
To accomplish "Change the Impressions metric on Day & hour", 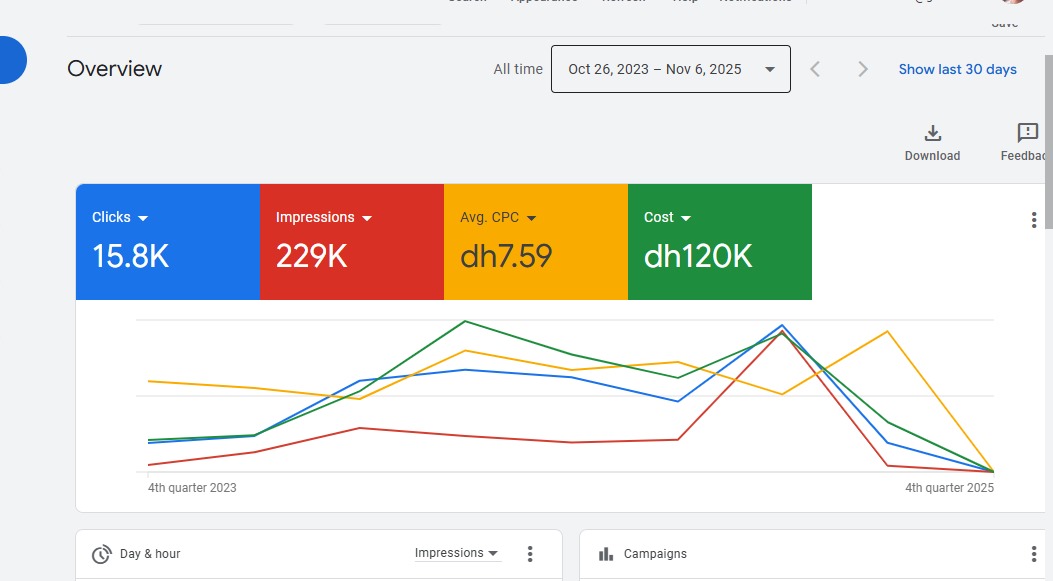I will point(457,552).
